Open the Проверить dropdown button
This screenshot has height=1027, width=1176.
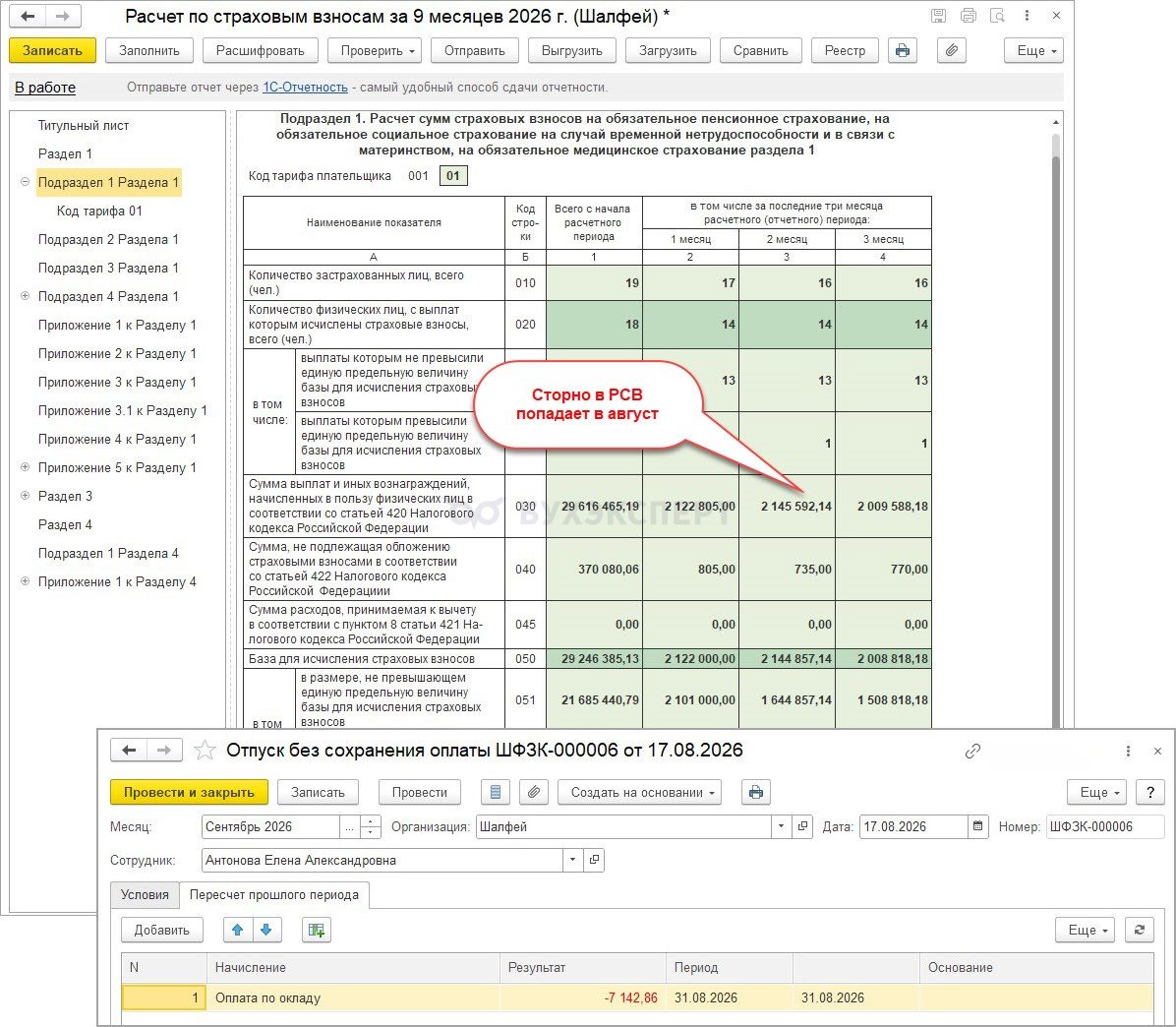[x=375, y=51]
